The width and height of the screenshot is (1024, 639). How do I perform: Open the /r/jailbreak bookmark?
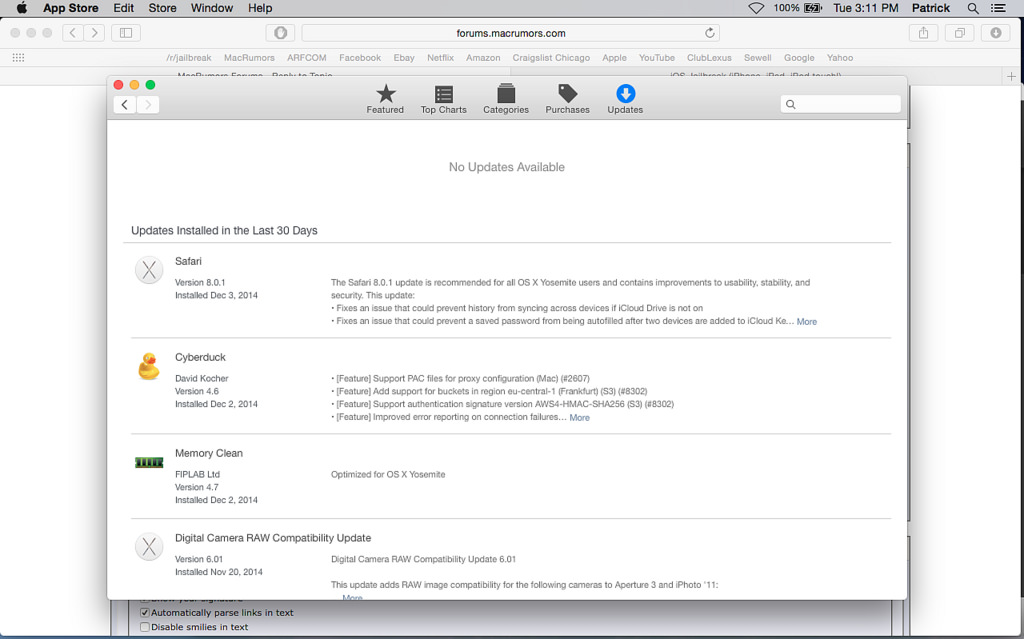click(x=189, y=57)
